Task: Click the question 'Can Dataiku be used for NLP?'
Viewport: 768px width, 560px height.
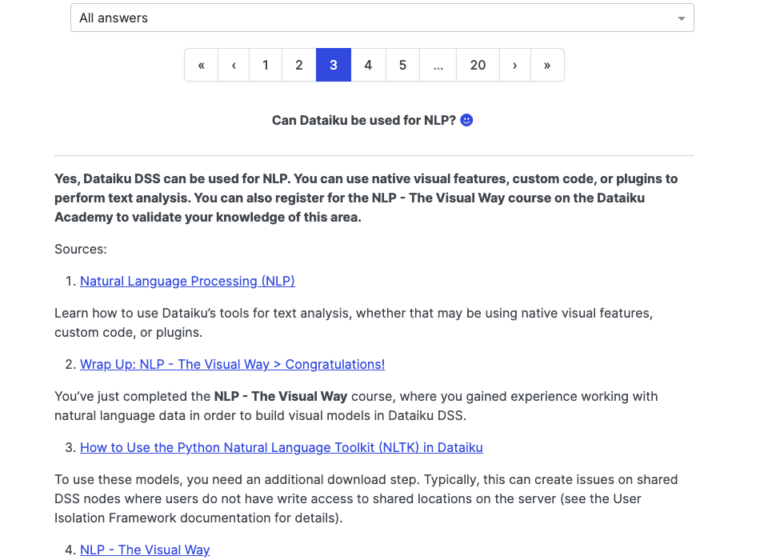Action: (364, 121)
